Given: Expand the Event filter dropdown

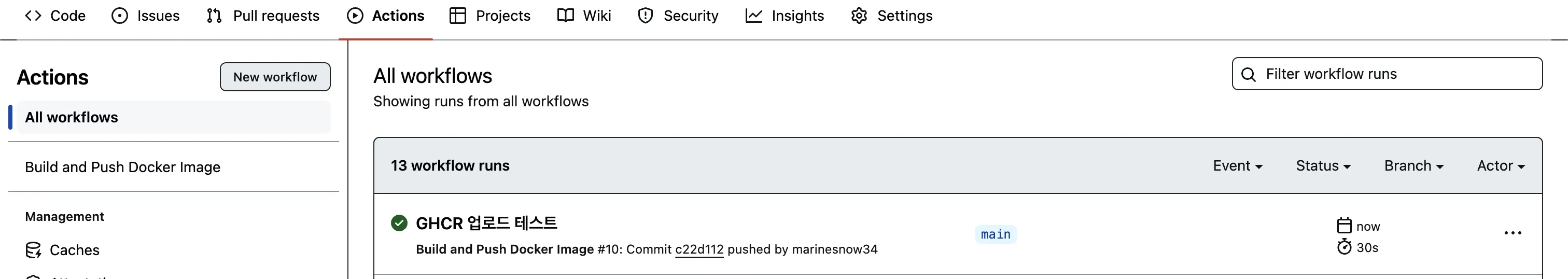Looking at the screenshot, I should [1238, 166].
